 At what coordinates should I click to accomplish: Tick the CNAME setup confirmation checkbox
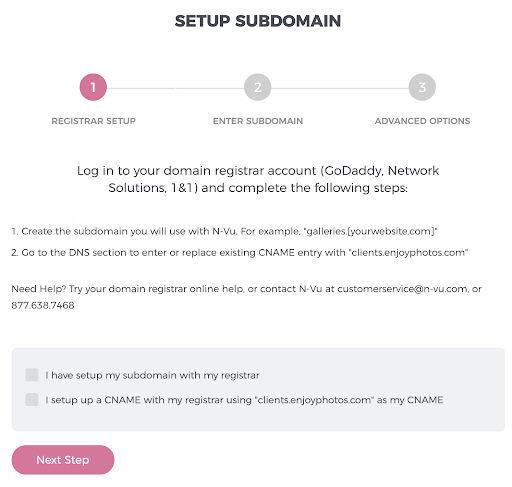click(32, 399)
